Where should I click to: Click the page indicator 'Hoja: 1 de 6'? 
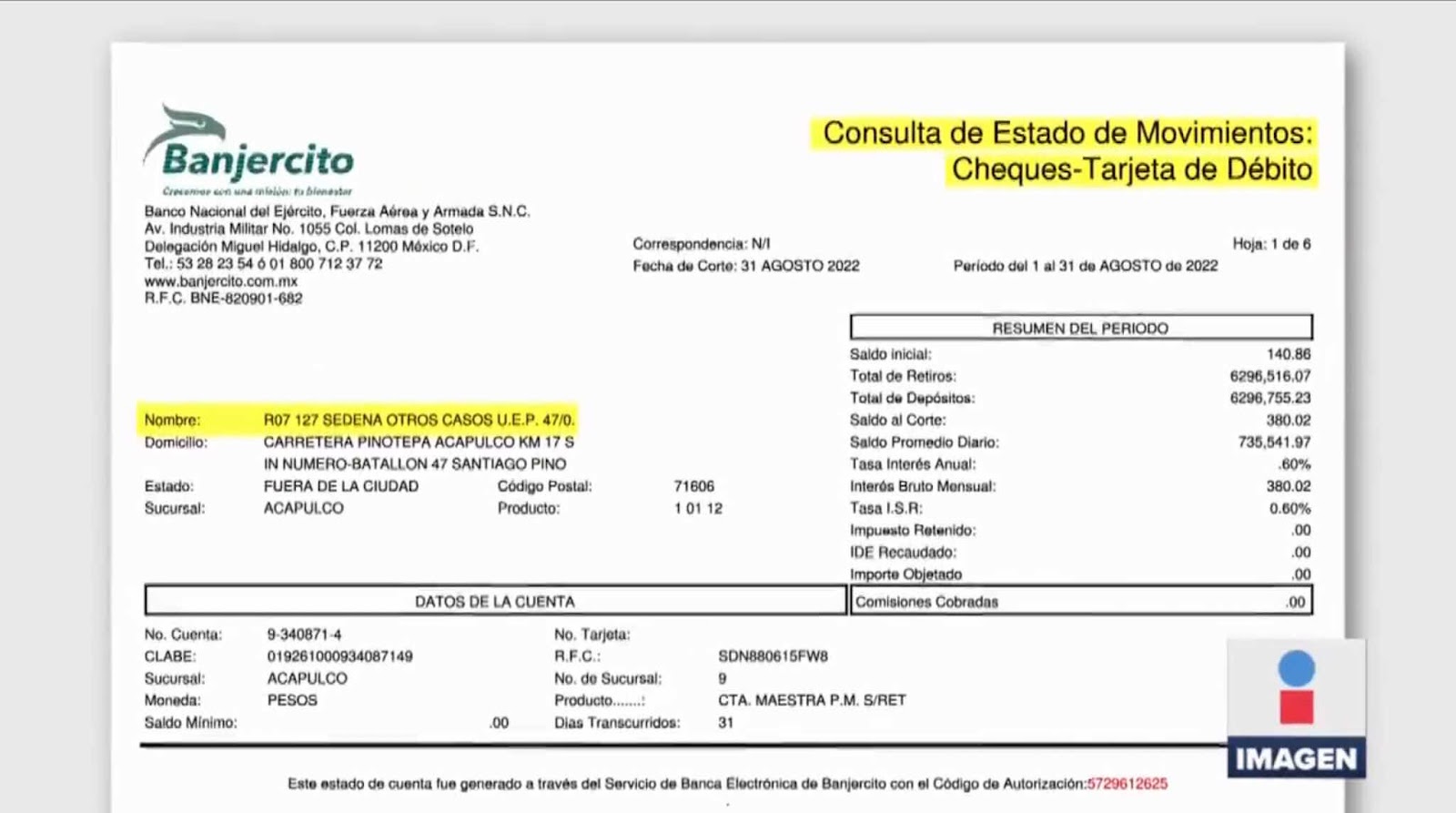click(1271, 244)
